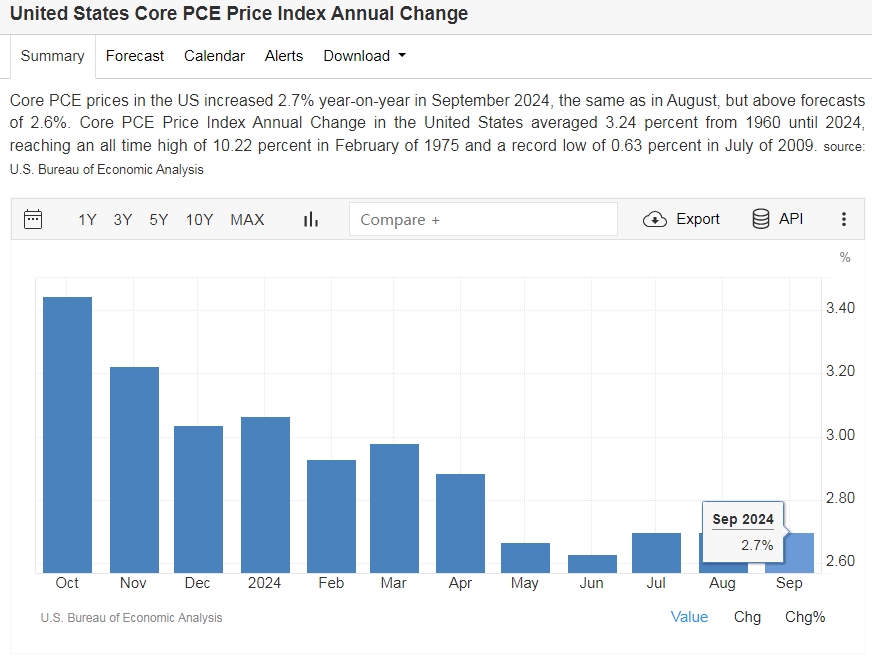The image size is (872, 659).
Task: Click the Export cloud download icon
Action: pyautogui.click(x=655, y=219)
